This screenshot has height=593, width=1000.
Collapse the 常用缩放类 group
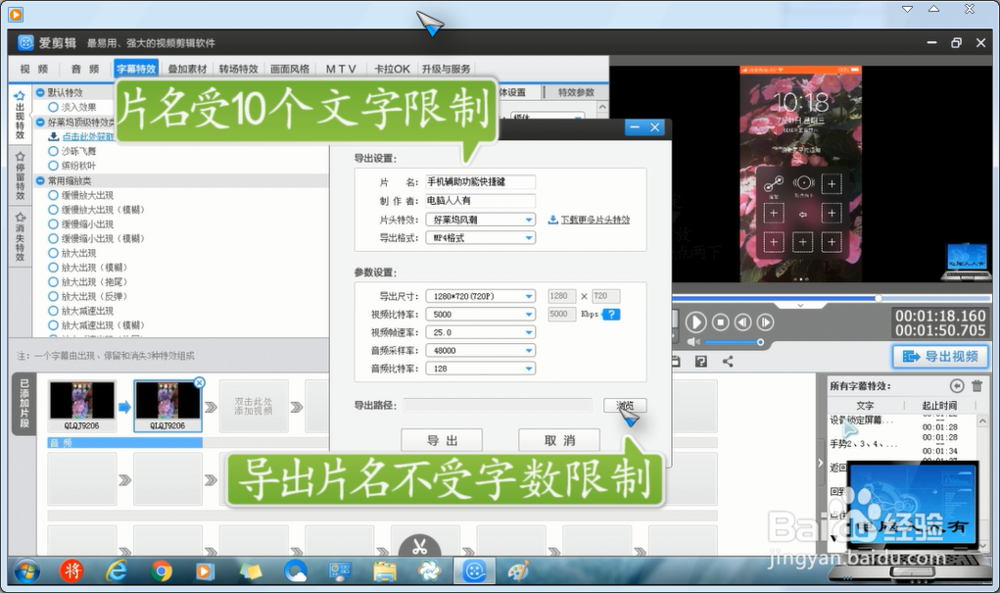tap(40, 180)
